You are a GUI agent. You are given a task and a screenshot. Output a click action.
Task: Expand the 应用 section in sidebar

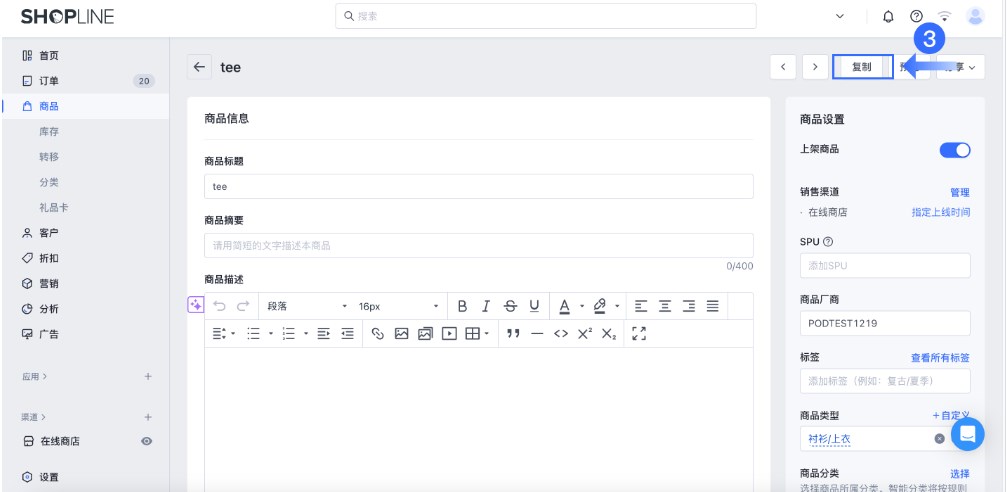(34, 376)
